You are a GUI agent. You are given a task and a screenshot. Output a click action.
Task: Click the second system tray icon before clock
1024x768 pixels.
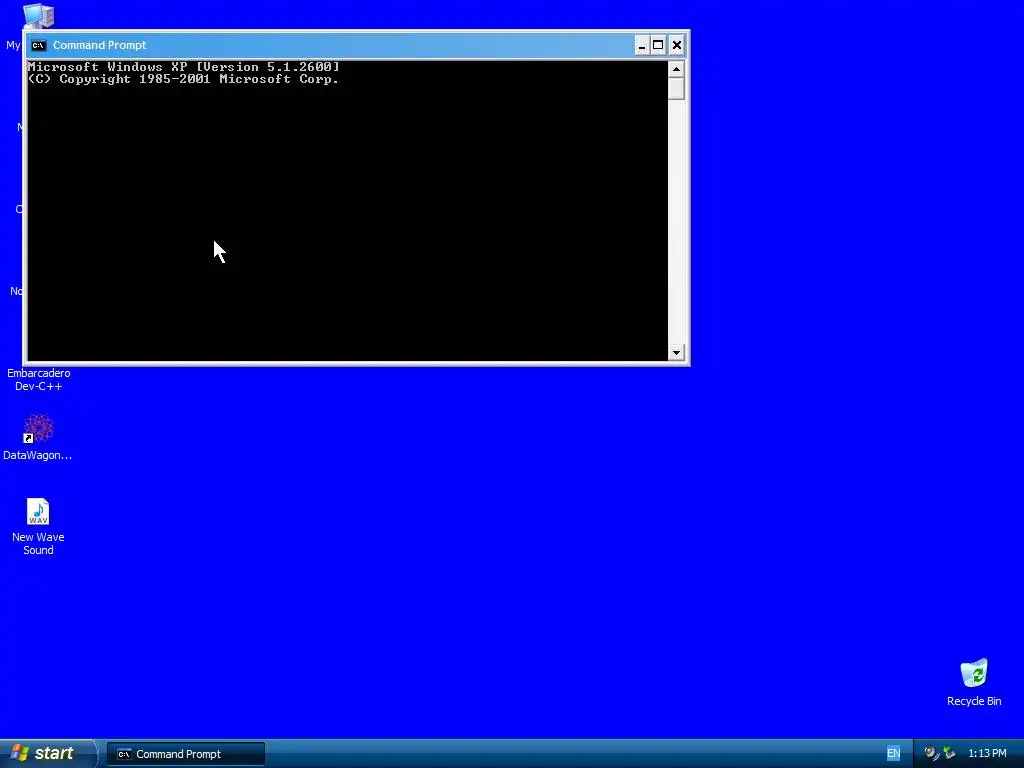949,753
